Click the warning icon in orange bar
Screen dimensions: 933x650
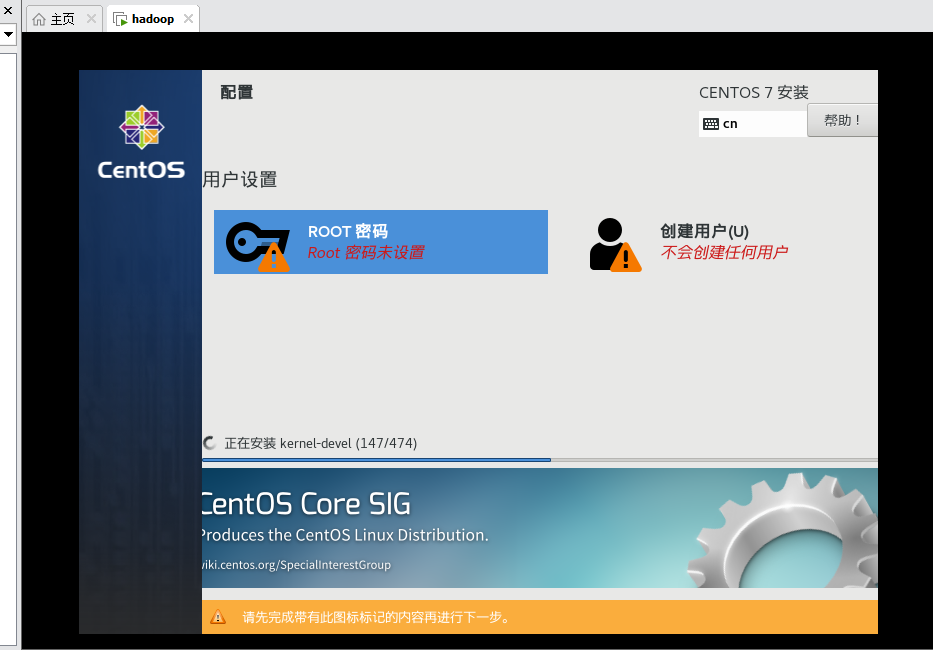[218, 617]
